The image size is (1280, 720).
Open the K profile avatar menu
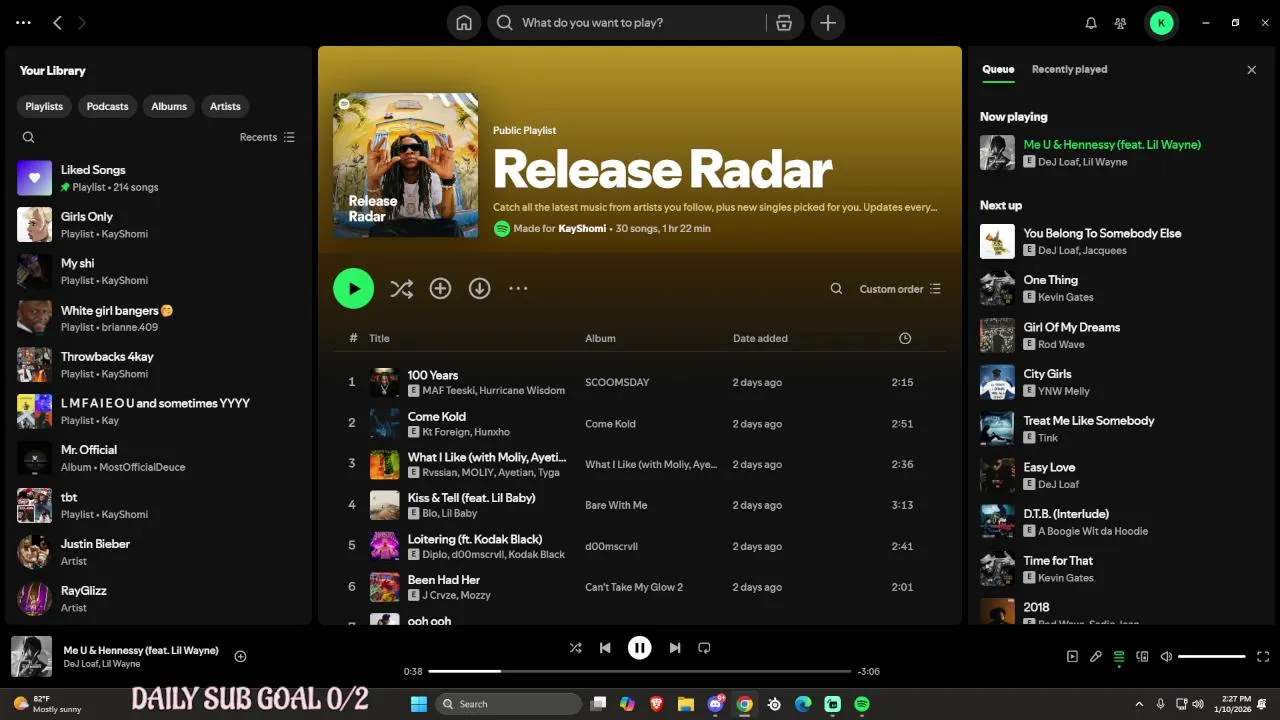click(1161, 22)
